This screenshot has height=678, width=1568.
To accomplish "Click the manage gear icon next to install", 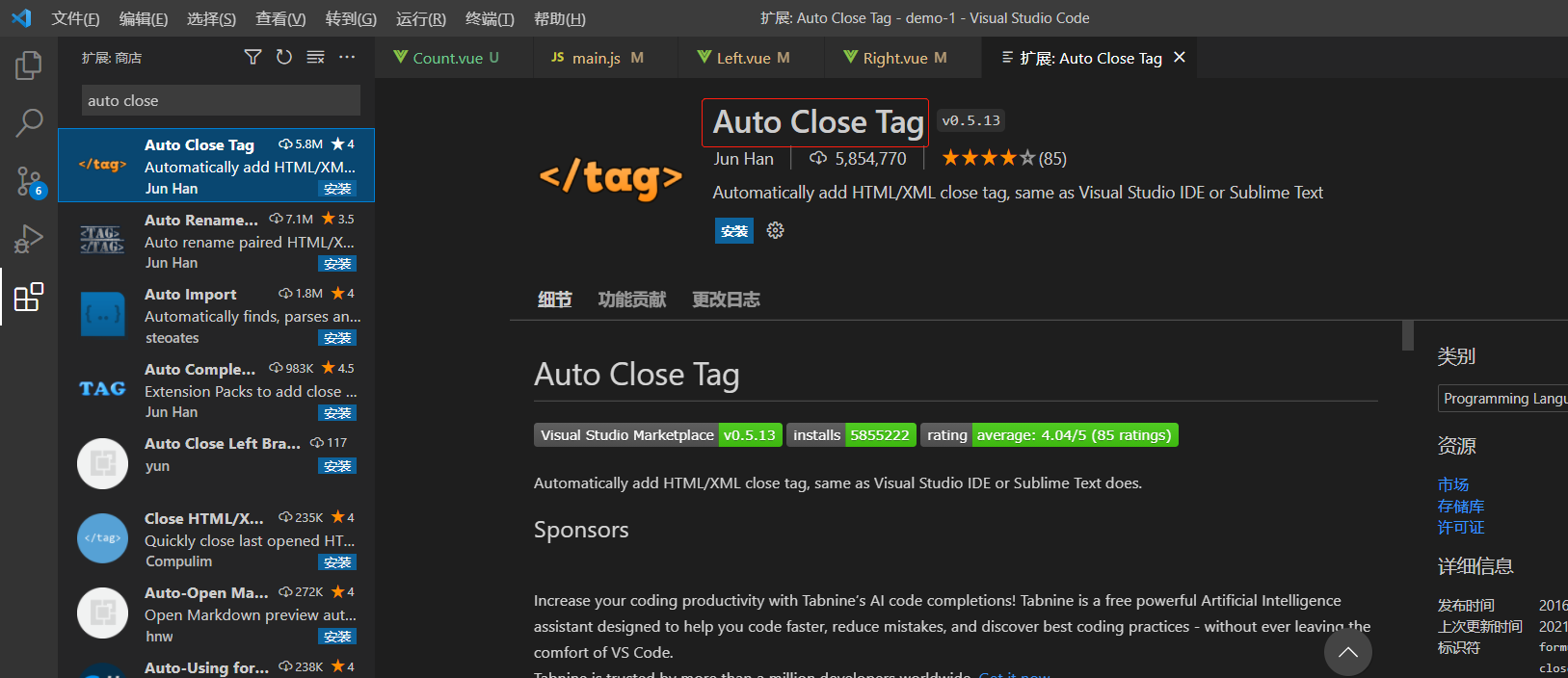I will 775,230.
